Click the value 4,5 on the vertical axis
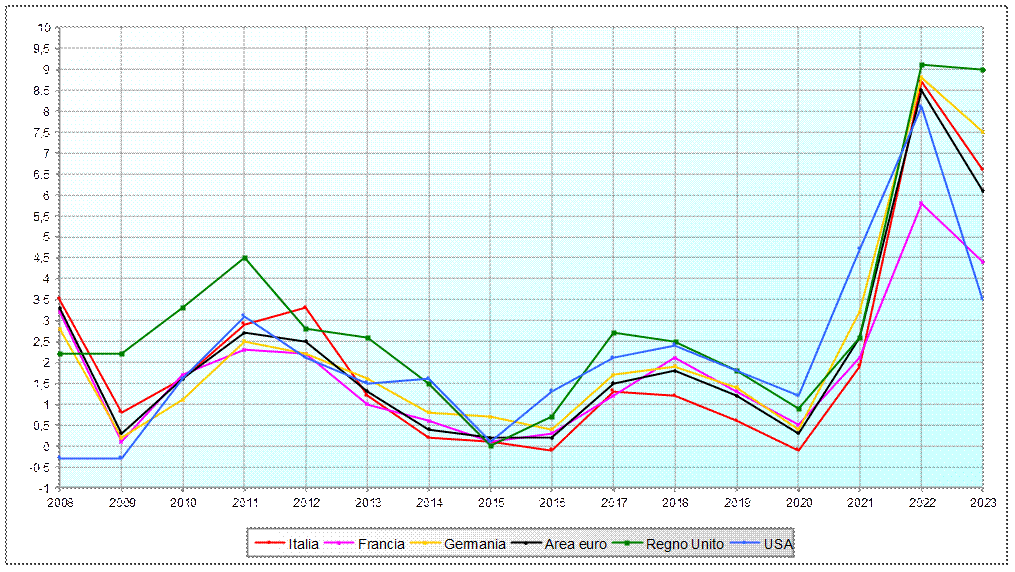1015x572 pixels. [43, 258]
